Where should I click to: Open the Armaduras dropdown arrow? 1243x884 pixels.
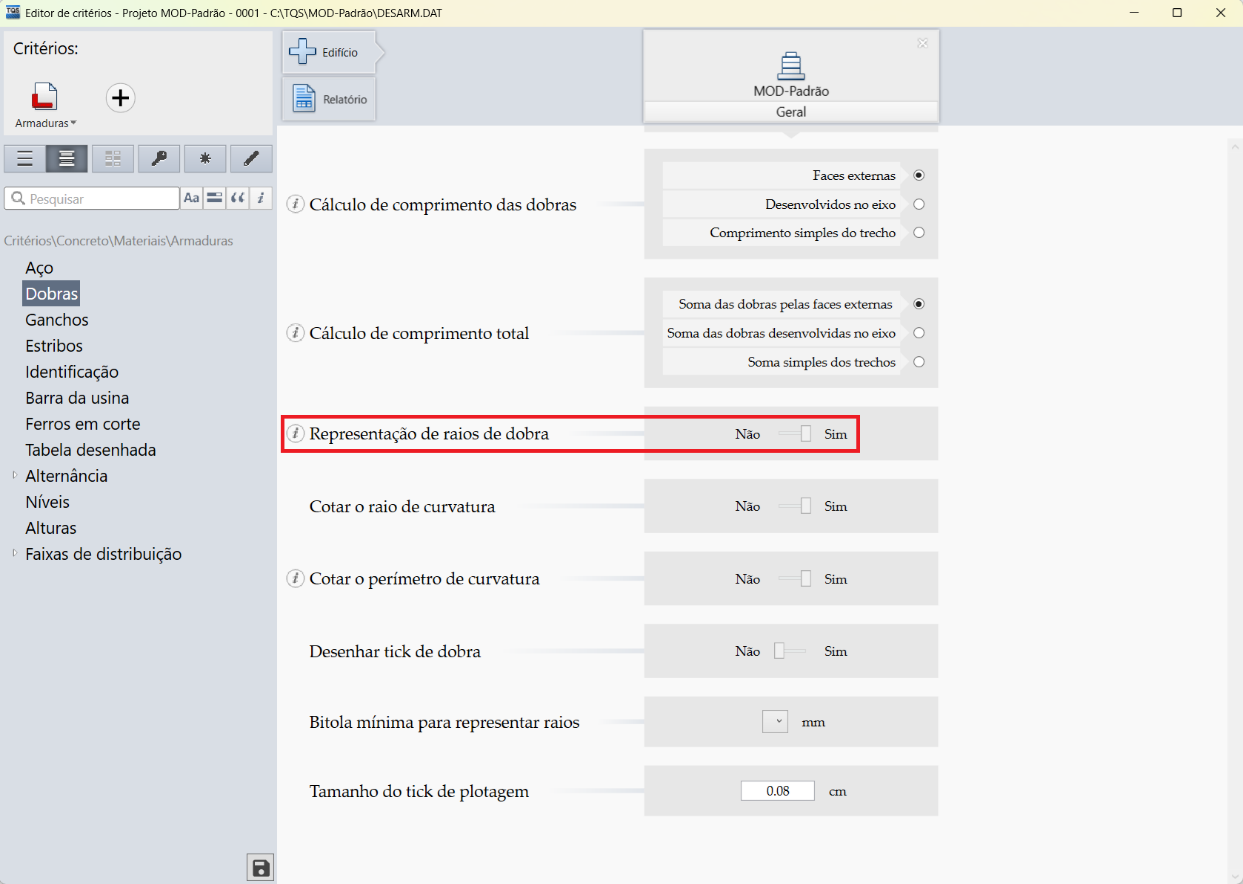[73, 123]
